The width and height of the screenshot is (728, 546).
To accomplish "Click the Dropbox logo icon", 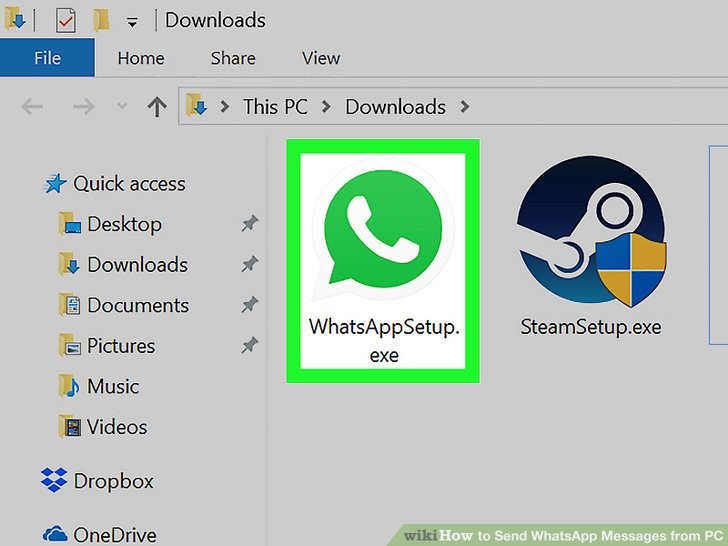I will coord(54,480).
